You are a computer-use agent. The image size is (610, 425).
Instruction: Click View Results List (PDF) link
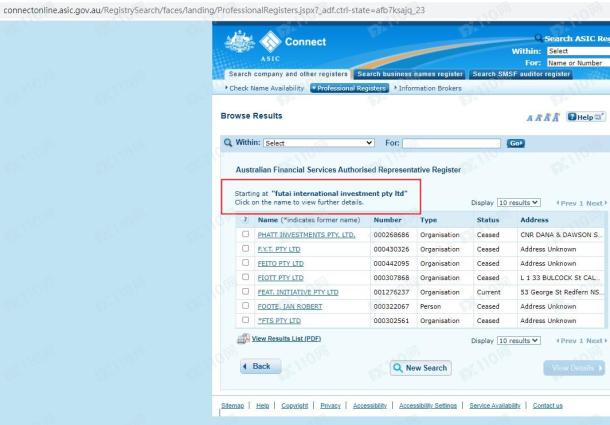[x=286, y=339]
